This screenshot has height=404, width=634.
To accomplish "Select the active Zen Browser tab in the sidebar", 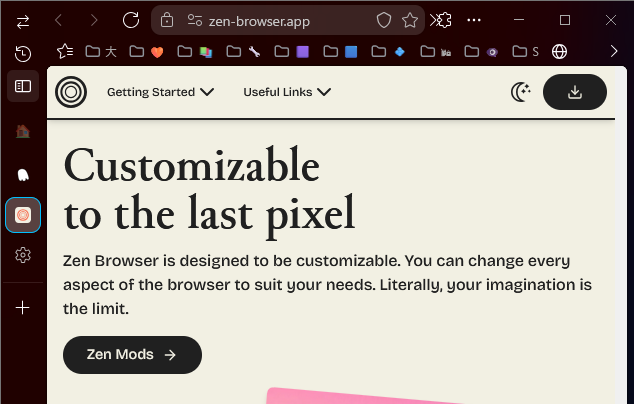I will [23, 215].
